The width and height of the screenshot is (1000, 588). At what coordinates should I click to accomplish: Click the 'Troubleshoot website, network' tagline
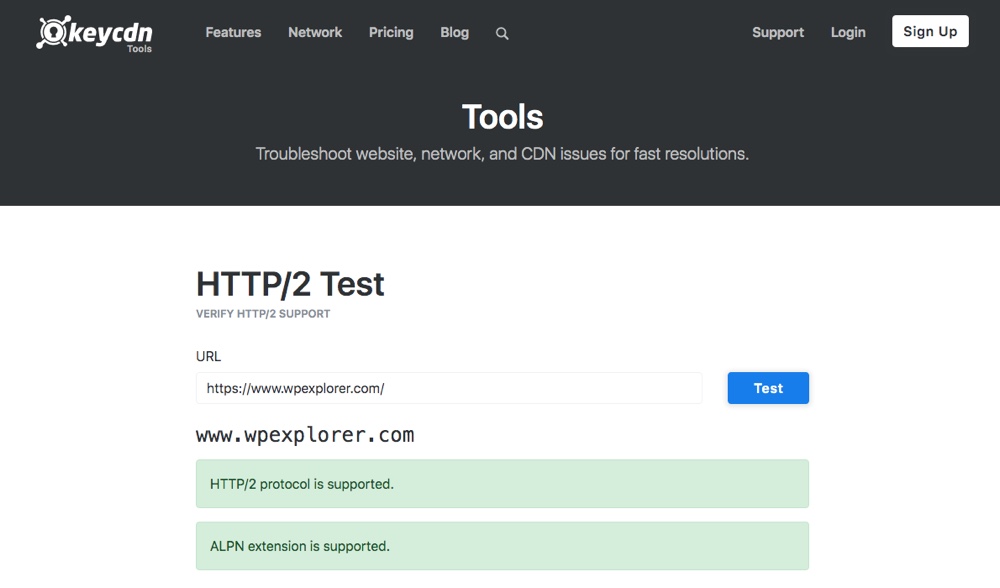click(502, 154)
